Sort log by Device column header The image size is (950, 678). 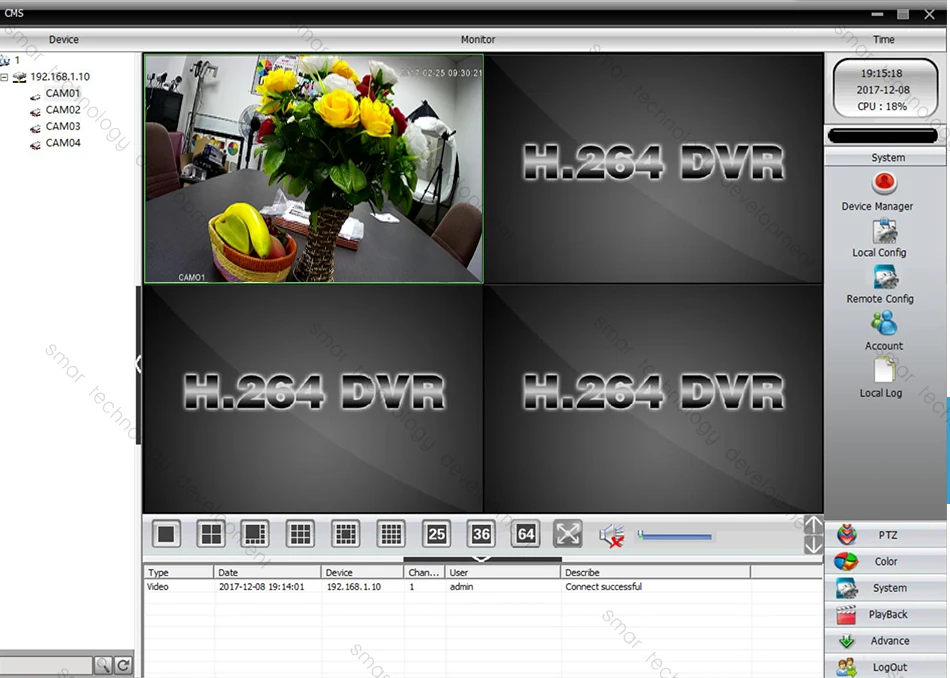click(x=362, y=572)
